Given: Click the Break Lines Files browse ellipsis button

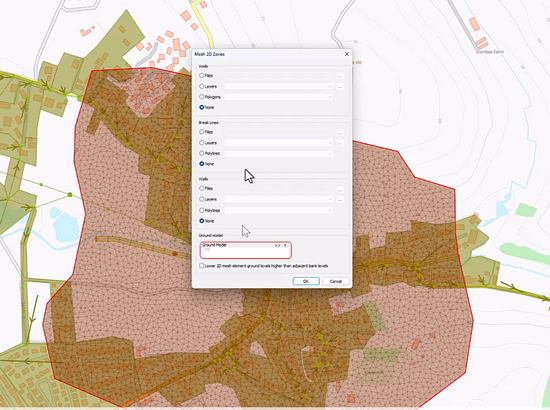Looking at the screenshot, I should pos(340,133).
